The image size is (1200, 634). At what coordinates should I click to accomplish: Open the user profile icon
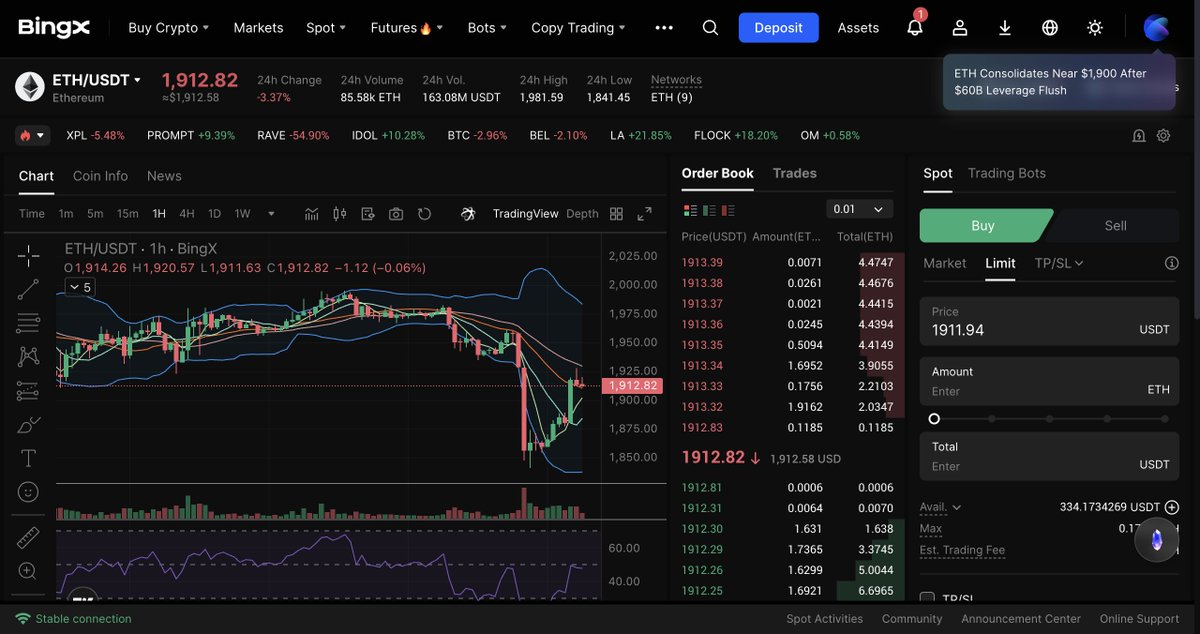[x=960, y=28]
